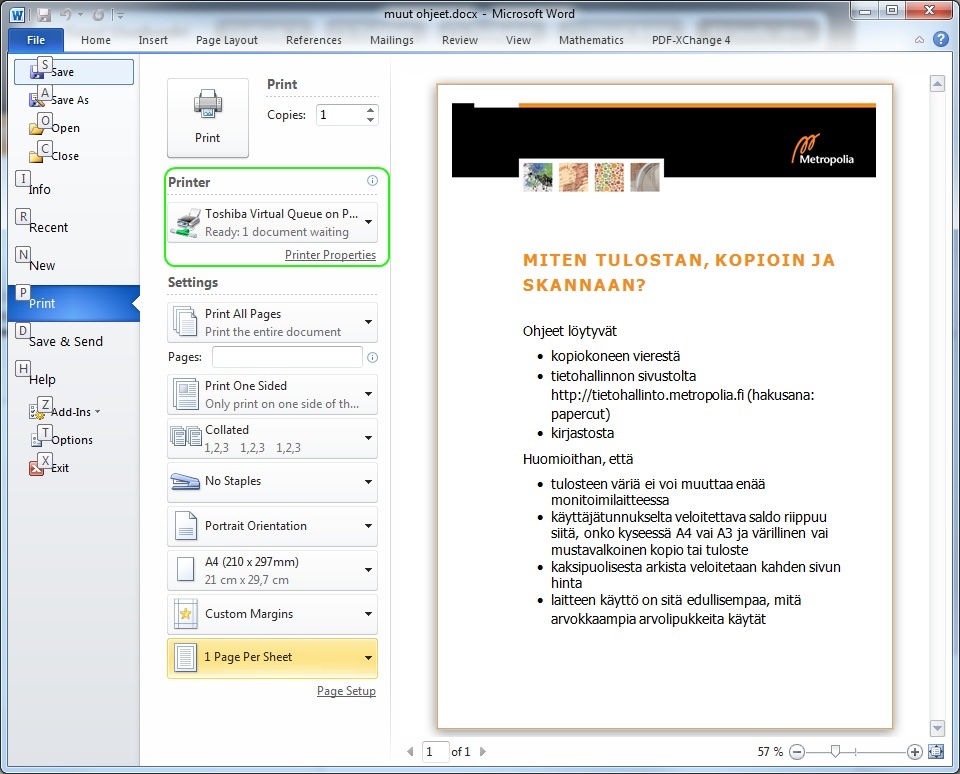Switch to the Page Layout tab
Screen dimensions: 960x774
pos(227,40)
